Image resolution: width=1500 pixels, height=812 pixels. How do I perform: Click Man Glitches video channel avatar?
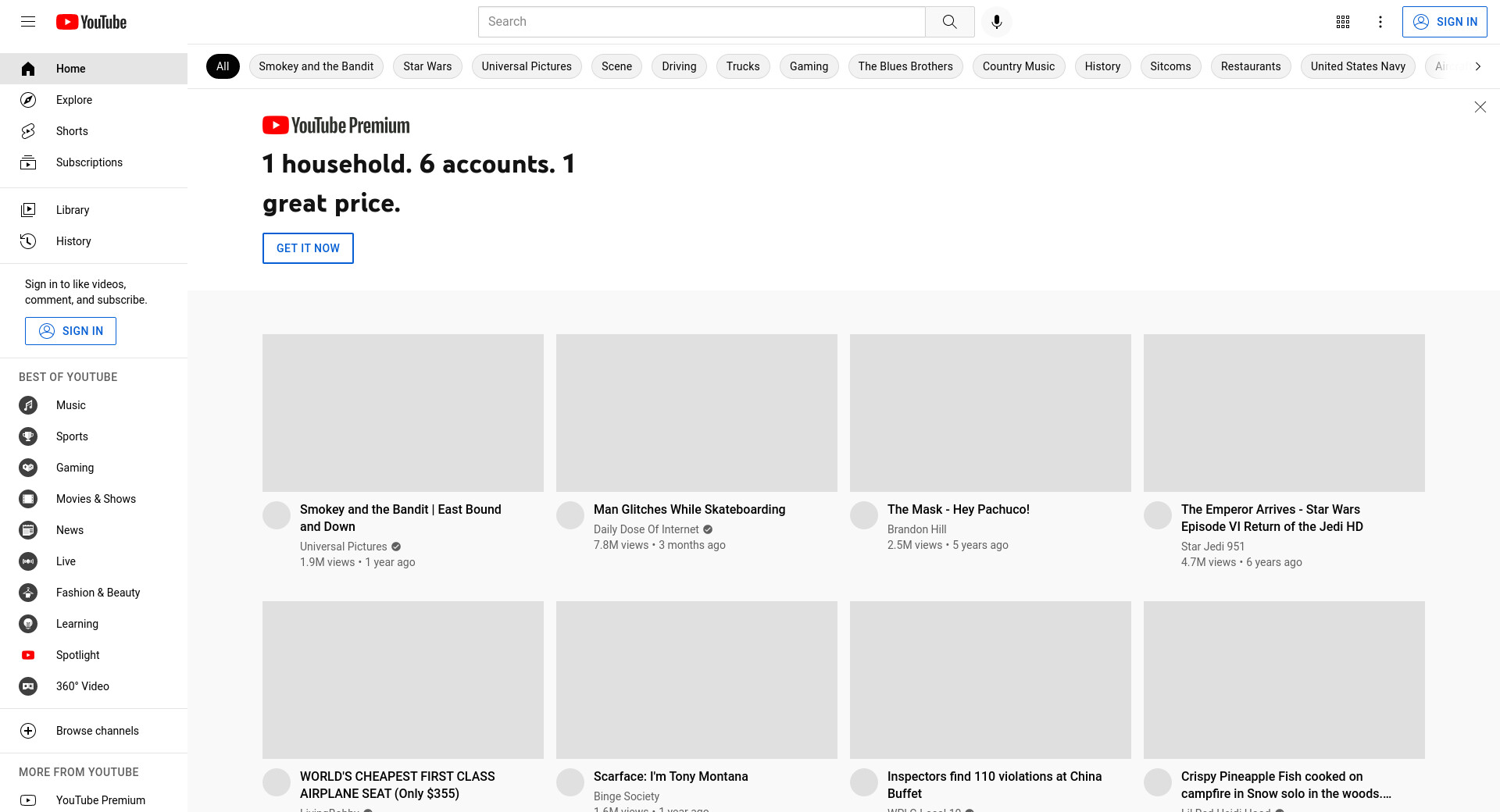tap(570, 515)
